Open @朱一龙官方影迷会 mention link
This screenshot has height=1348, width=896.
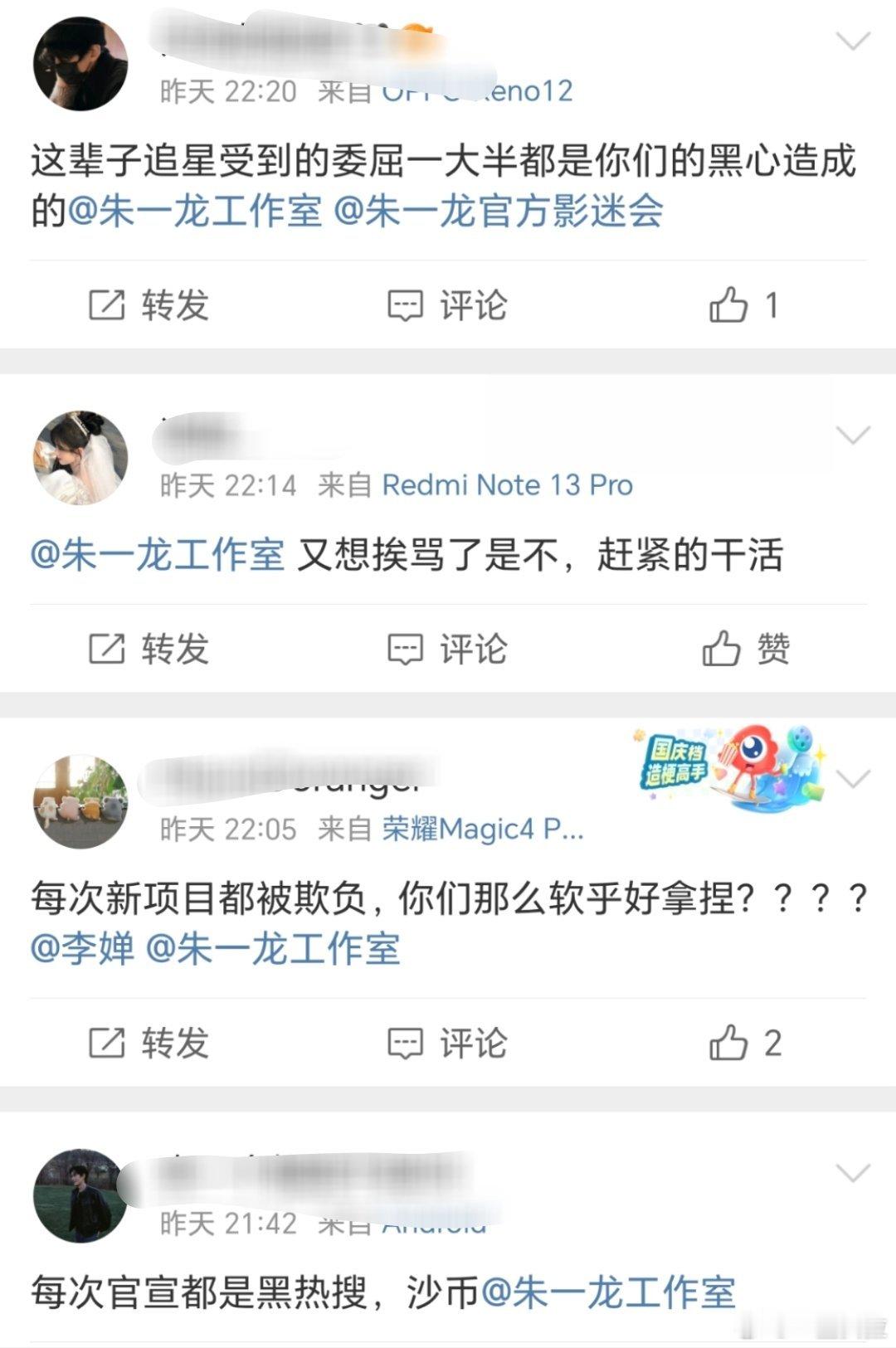(498, 211)
